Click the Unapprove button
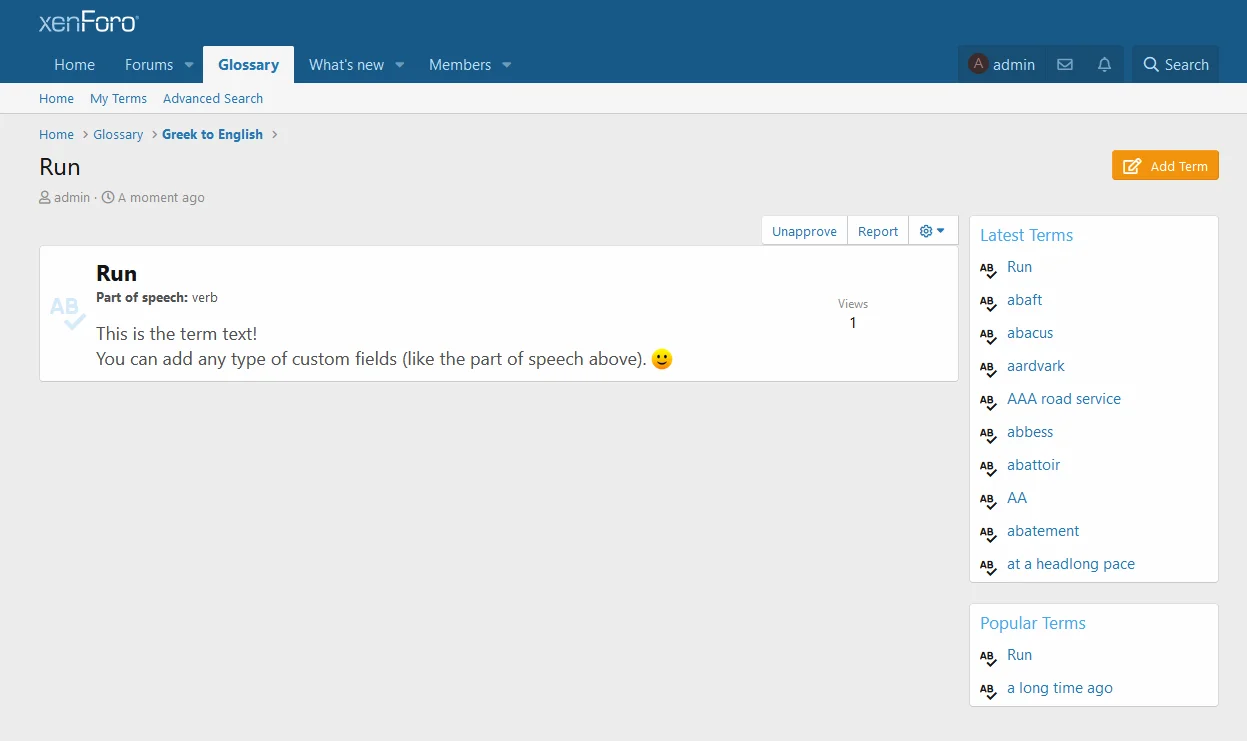The image size is (1247, 741). tap(804, 231)
